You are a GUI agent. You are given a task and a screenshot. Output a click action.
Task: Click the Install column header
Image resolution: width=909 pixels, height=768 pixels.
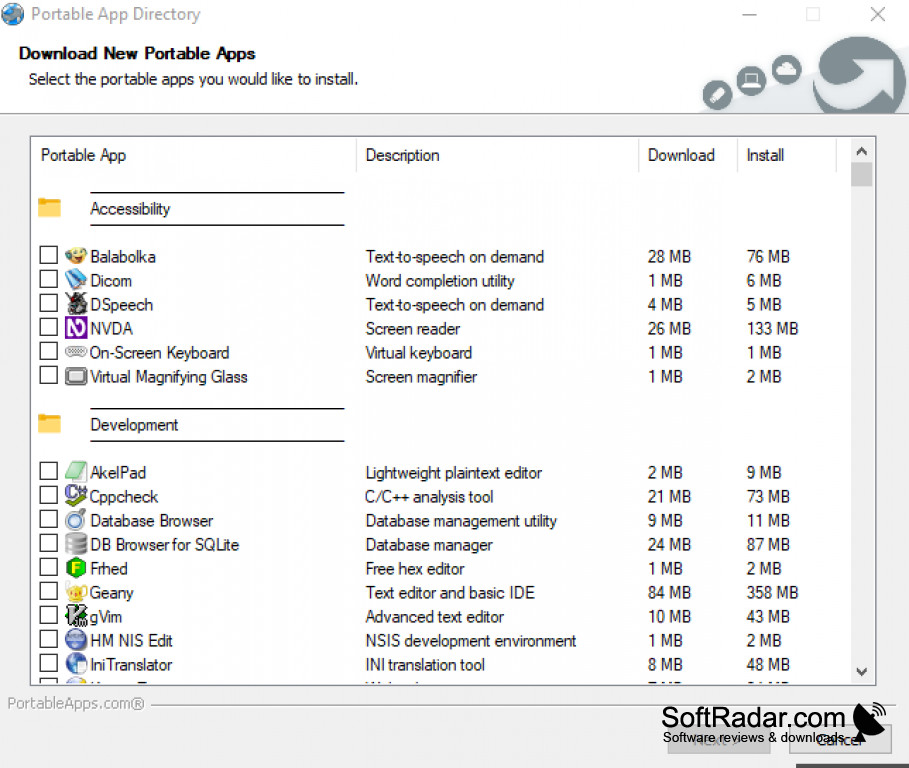[786, 155]
